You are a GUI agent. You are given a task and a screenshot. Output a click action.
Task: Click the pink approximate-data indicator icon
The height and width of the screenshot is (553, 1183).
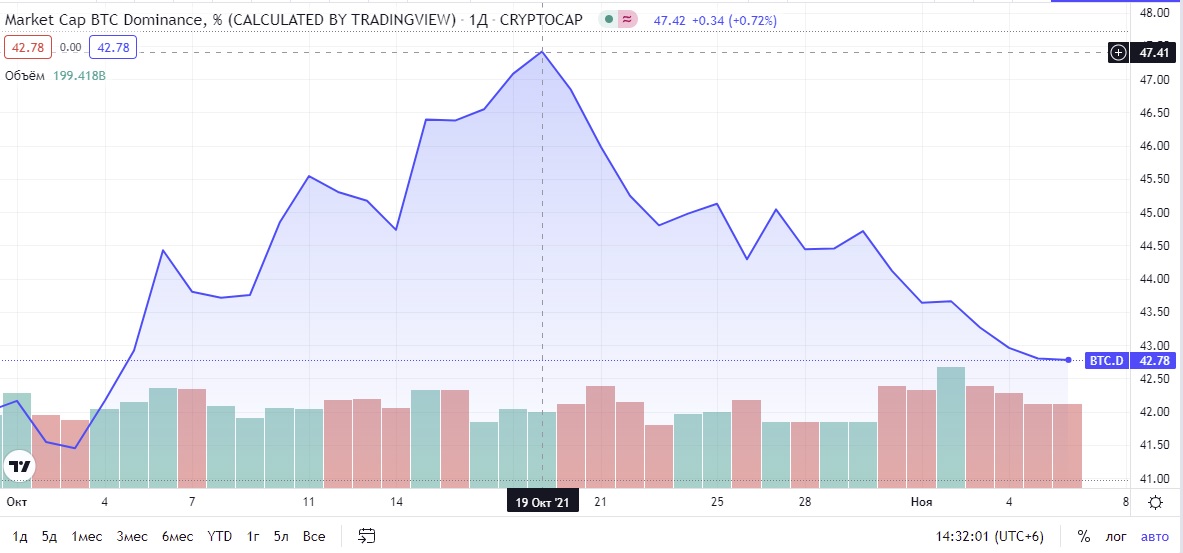click(628, 19)
